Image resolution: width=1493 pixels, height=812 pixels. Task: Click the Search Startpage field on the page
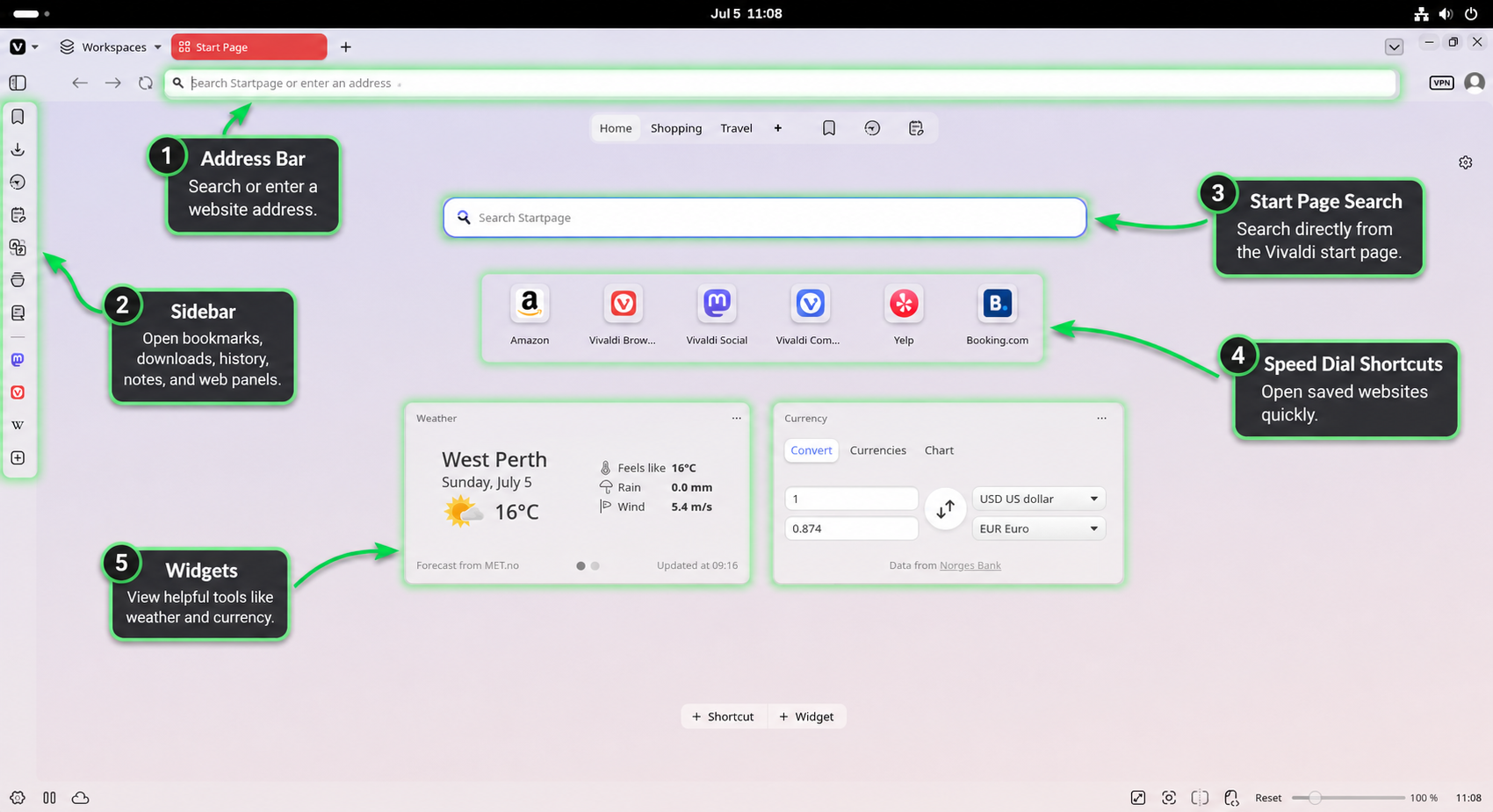tap(765, 218)
